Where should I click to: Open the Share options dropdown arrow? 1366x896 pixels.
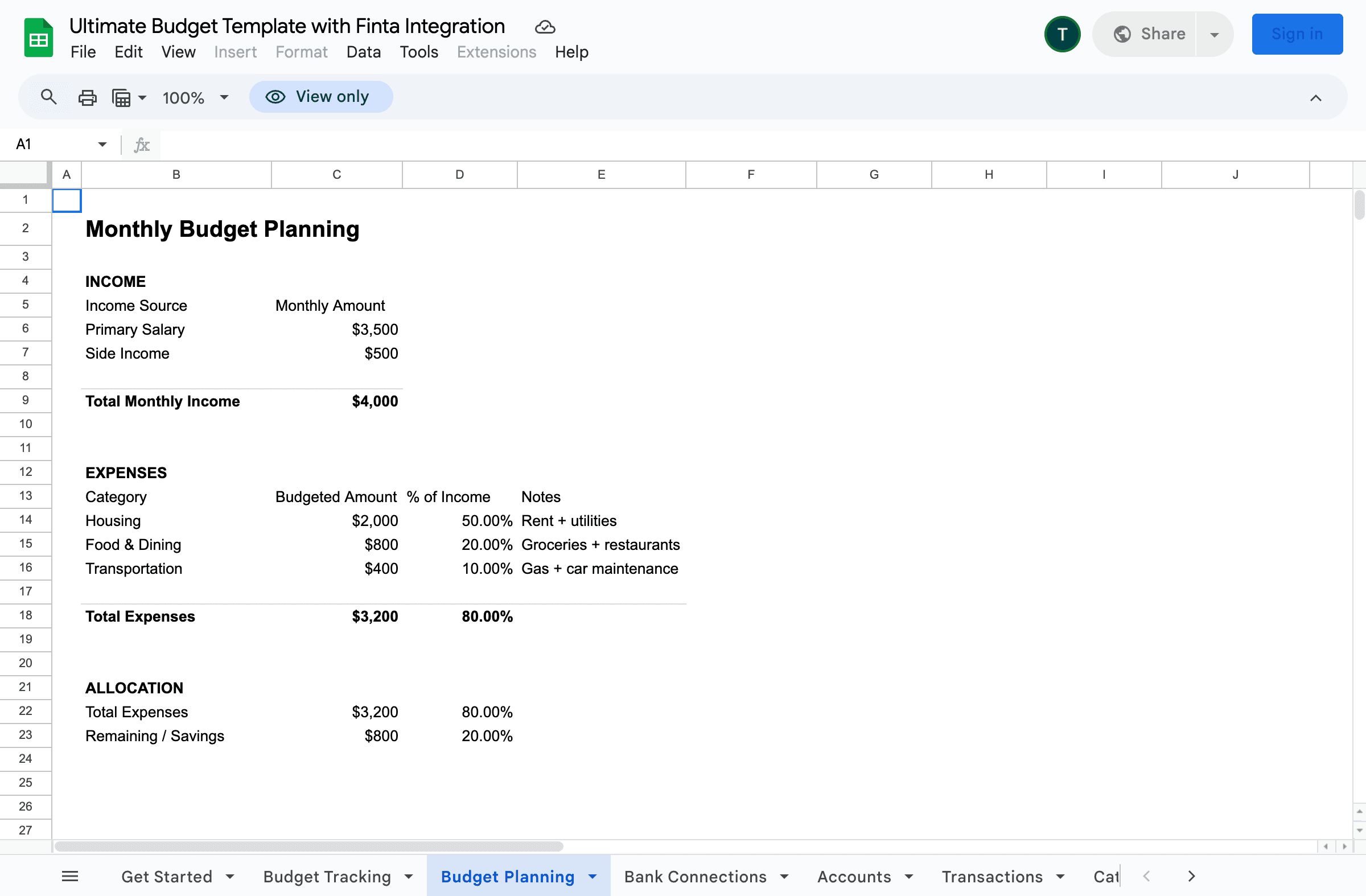click(x=1214, y=34)
